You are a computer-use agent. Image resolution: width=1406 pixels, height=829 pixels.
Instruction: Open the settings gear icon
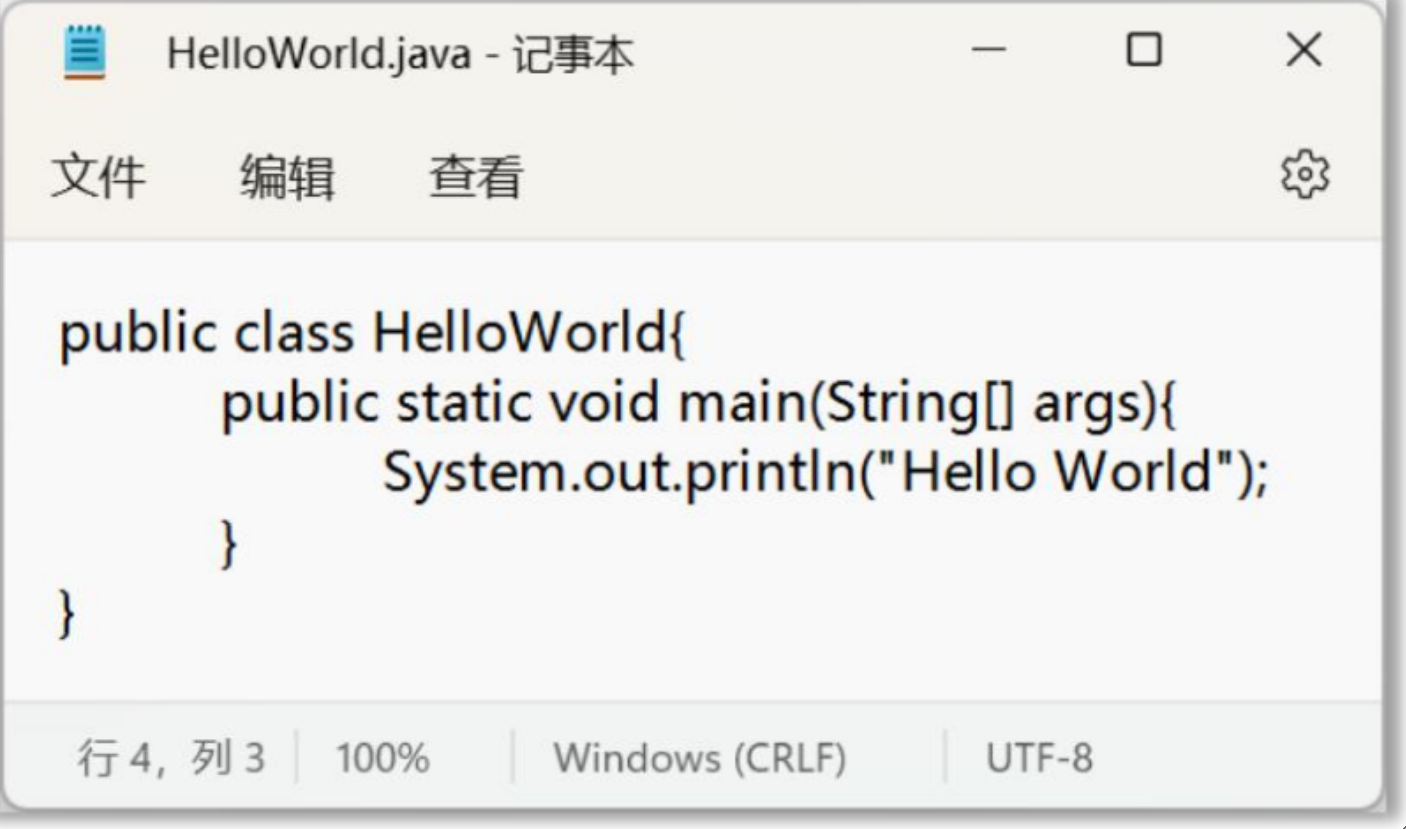coord(1305,176)
